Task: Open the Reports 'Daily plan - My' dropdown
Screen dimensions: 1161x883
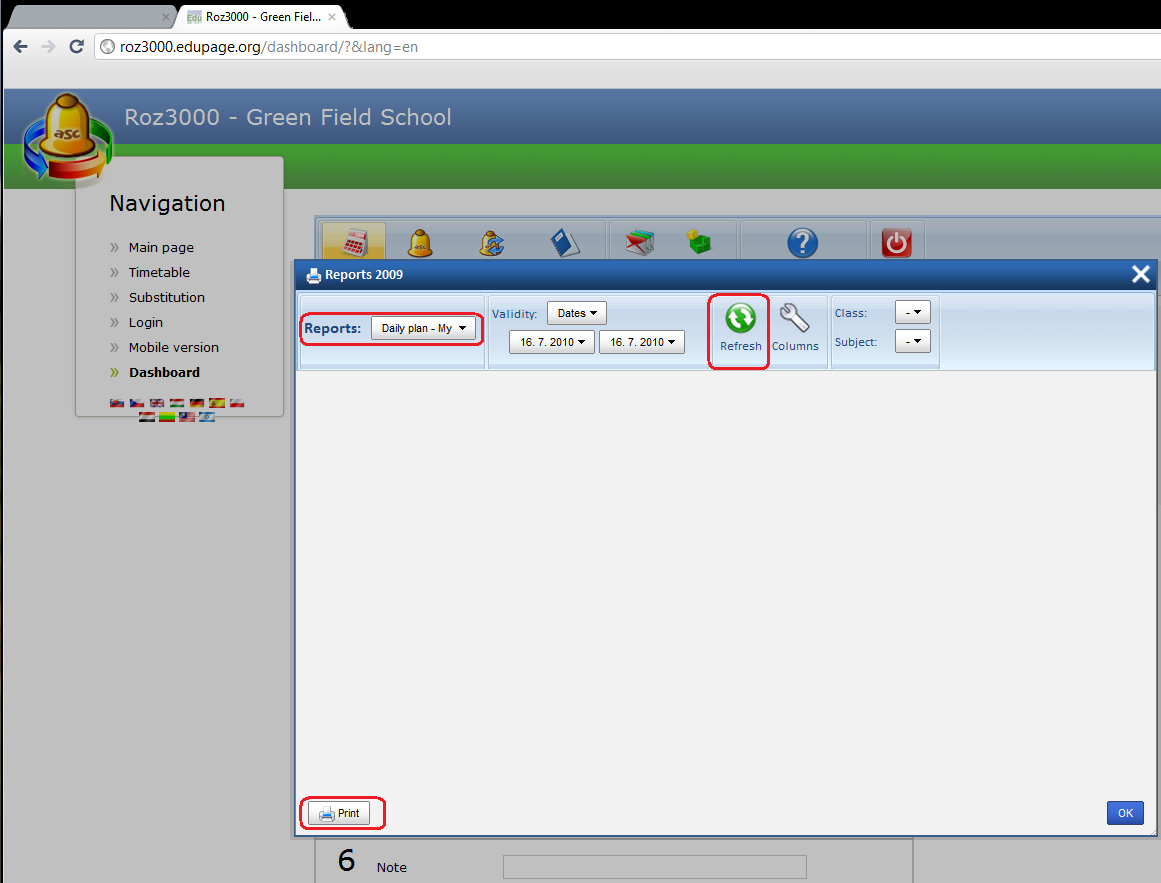Action: point(424,328)
